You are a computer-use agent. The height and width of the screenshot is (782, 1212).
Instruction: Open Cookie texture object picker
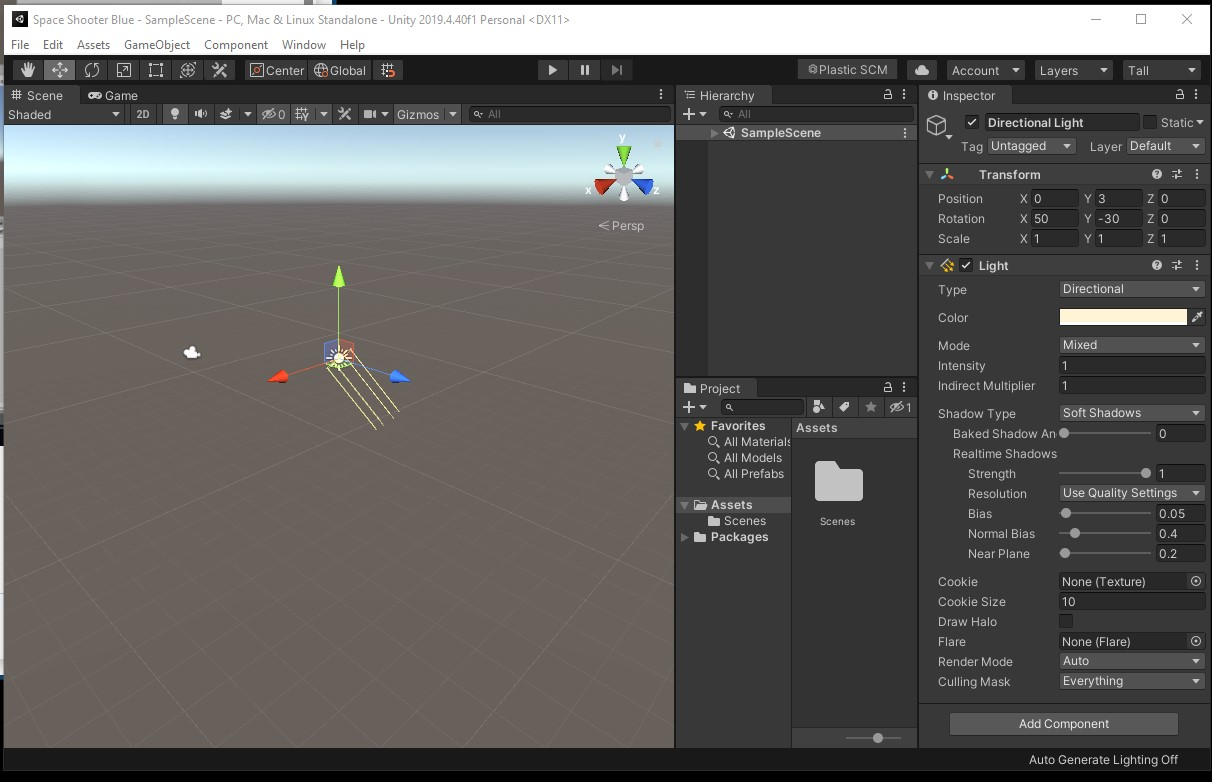[1196, 581]
